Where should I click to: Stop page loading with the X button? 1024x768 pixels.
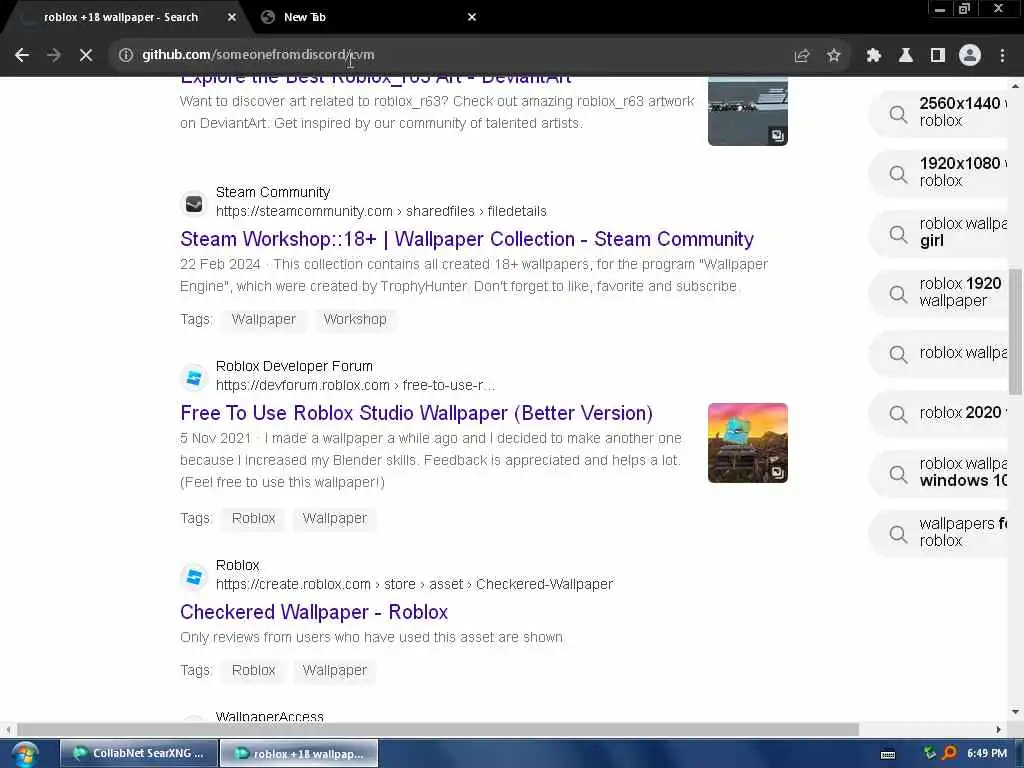point(86,56)
